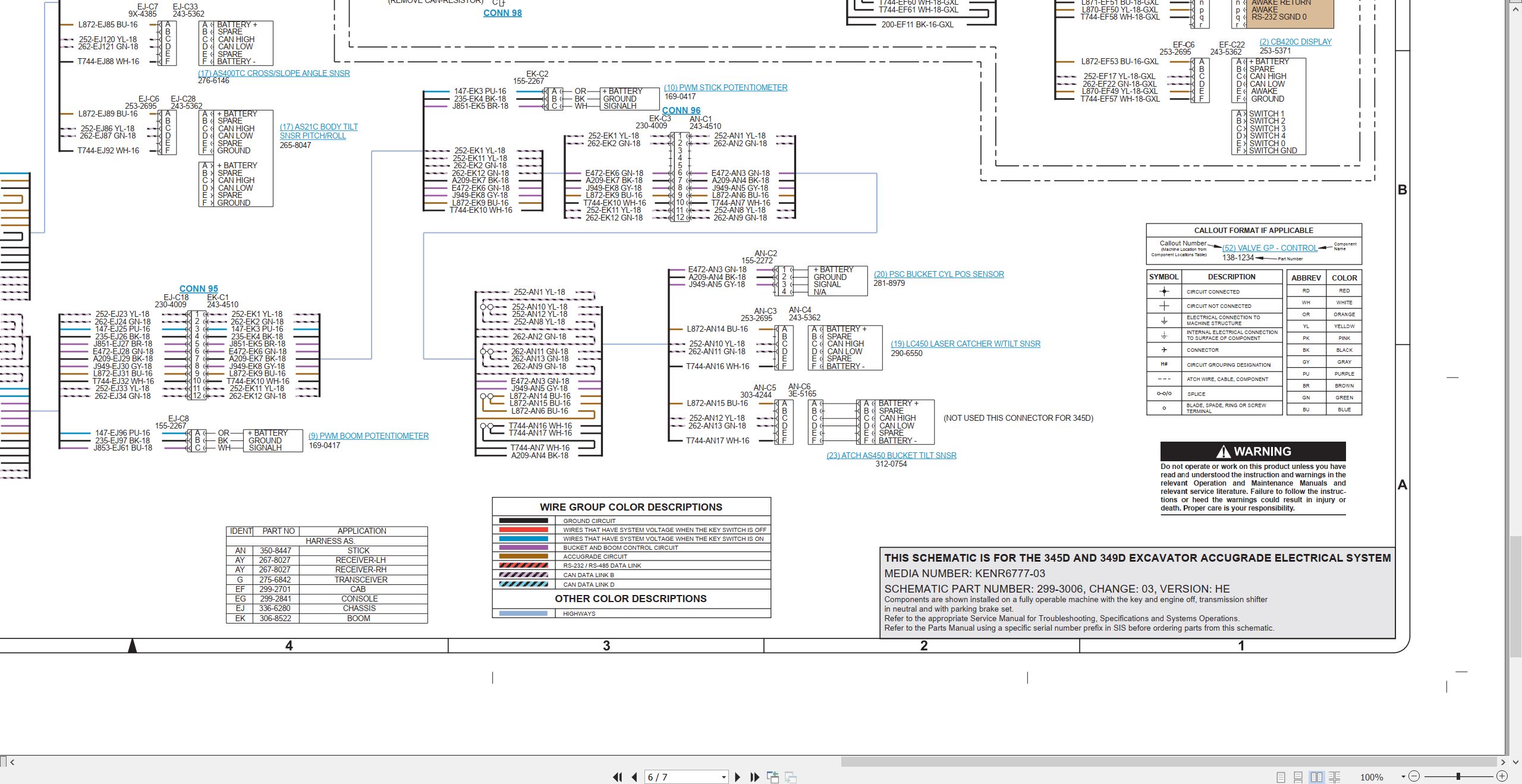Follow the CONN 96 link
The height and width of the screenshot is (784, 1522).
681,111
